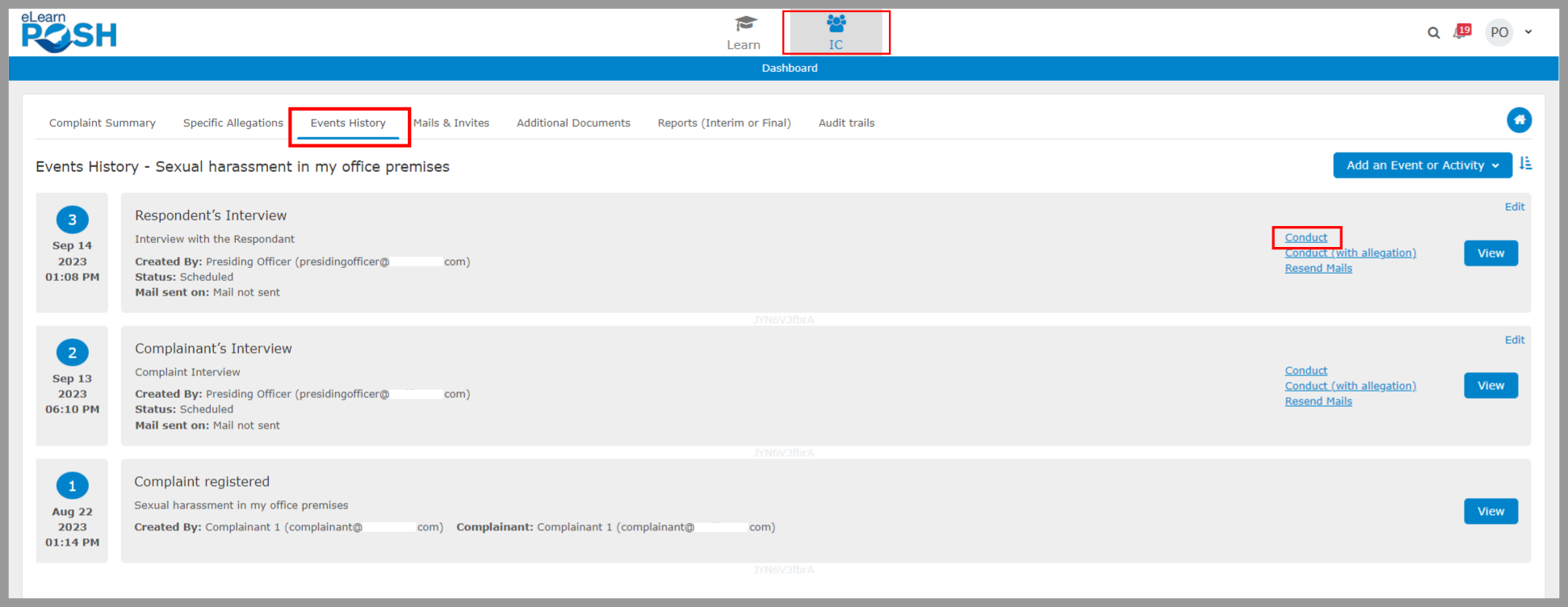Click the eLearn POSH logo
Image resolution: width=1568 pixels, height=607 pixels.
[x=69, y=33]
